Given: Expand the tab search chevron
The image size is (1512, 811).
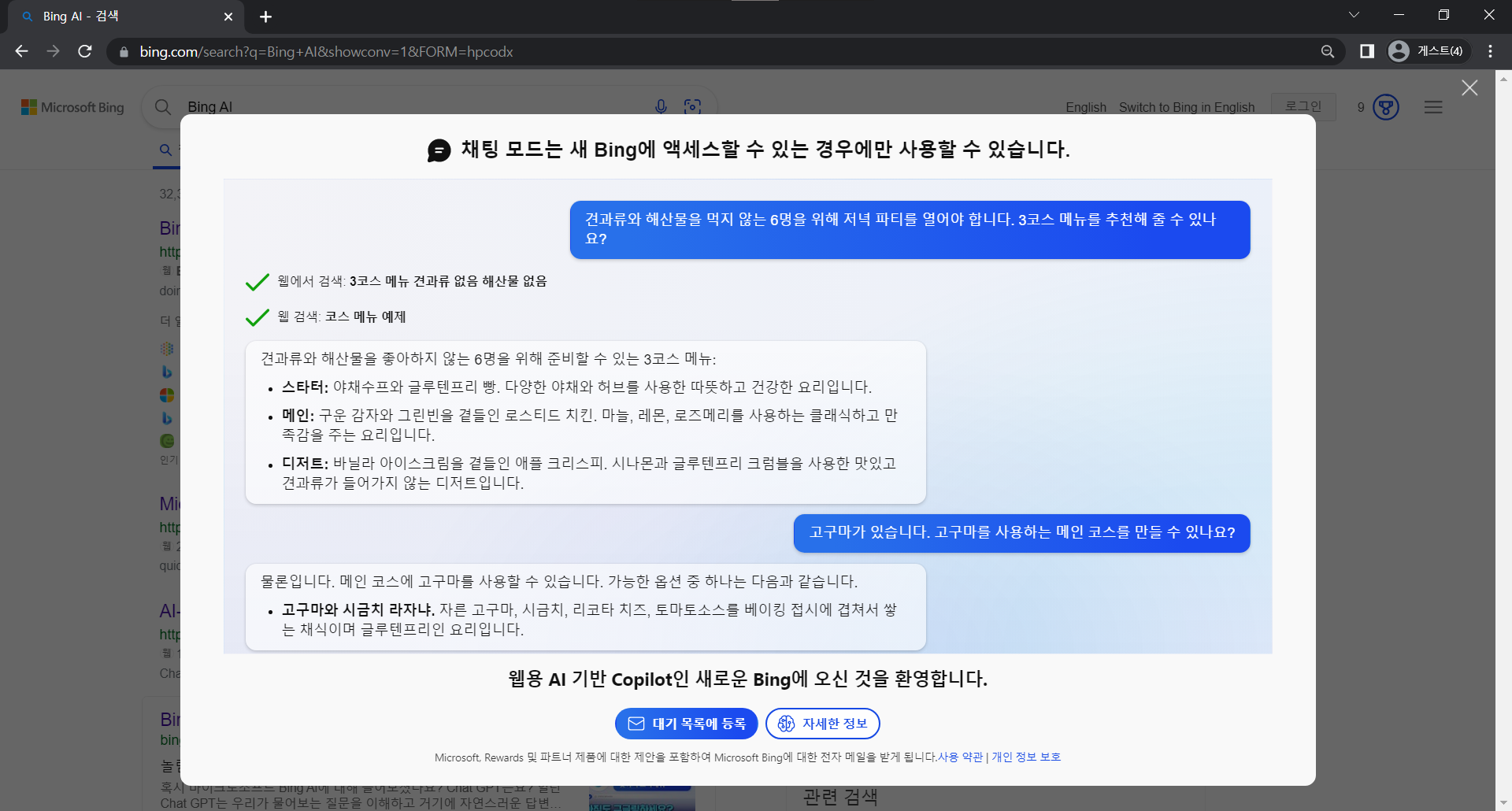Looking at the screenshot, I should pos(1354,15).
